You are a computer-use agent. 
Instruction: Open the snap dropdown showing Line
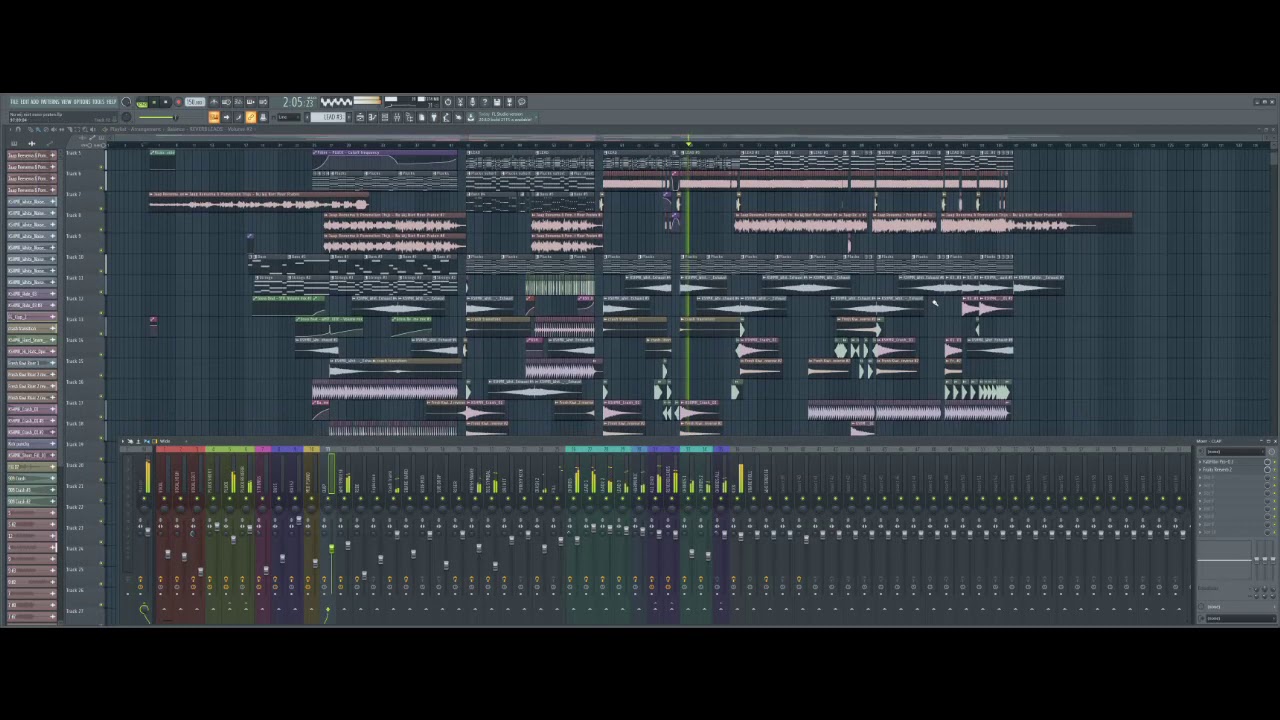coord(289,117)
